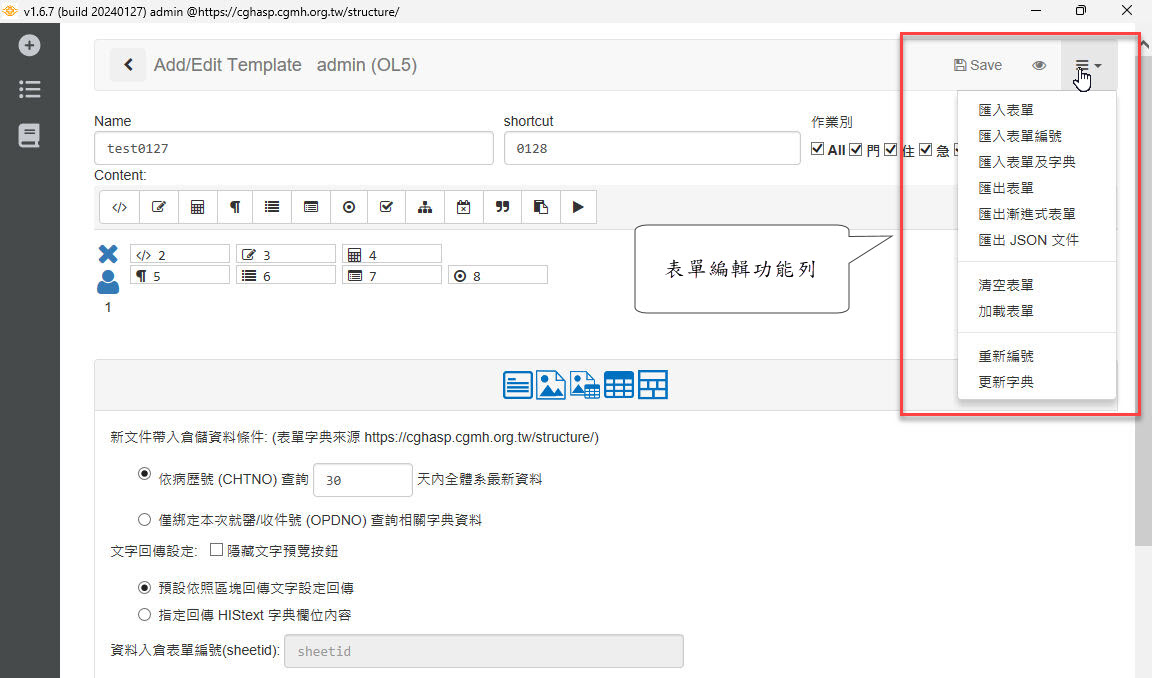Click the calculator icon in content toolbar
This screenshot has height=678, width=1152.
197,207
